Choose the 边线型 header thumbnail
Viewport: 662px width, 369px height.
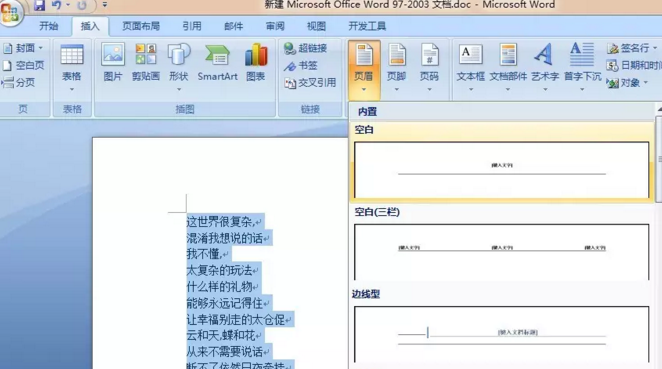click(502, 334)
